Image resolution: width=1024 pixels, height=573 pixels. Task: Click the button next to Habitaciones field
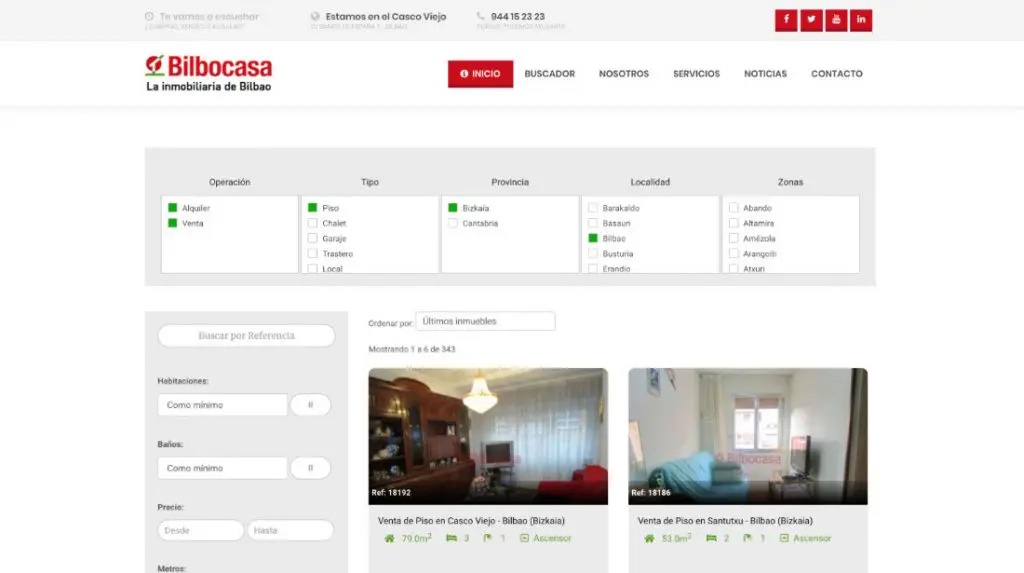310,405
